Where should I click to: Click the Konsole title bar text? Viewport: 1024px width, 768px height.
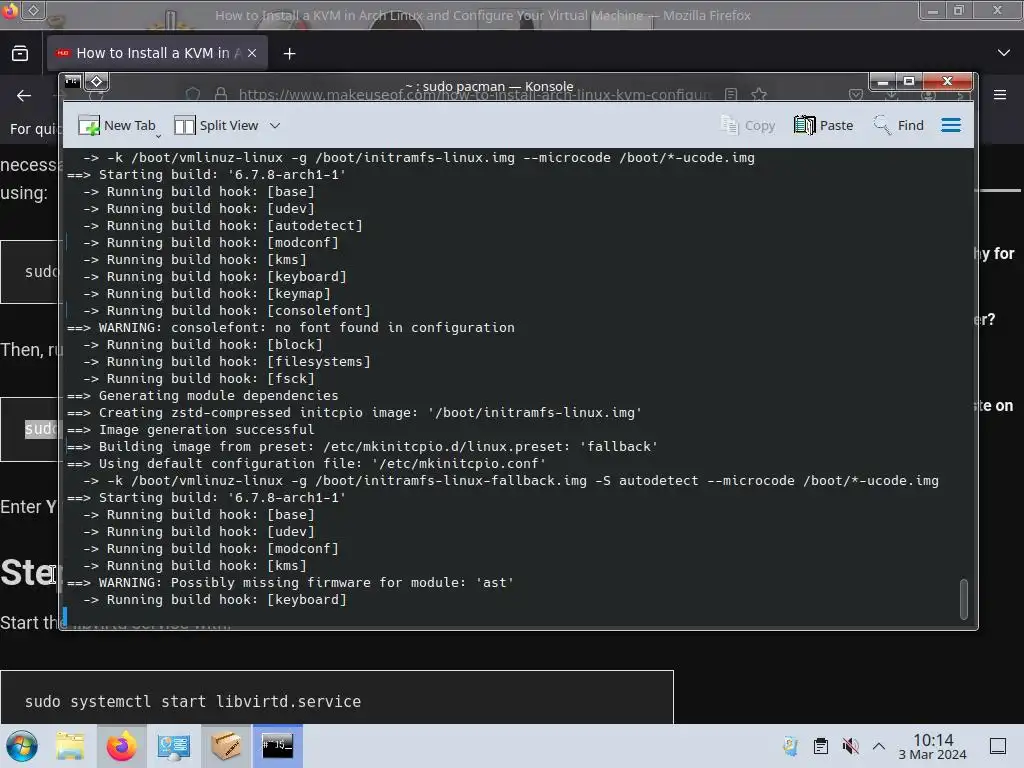pyautogui.click(x=489, y=86)
